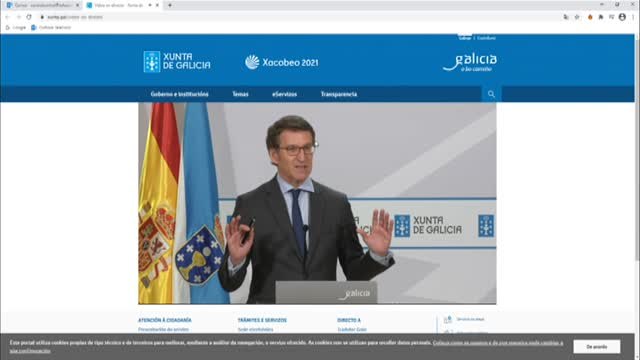Switch to the first browser tab
This screenshot has width=640, height=360.
tap(41, 5)
